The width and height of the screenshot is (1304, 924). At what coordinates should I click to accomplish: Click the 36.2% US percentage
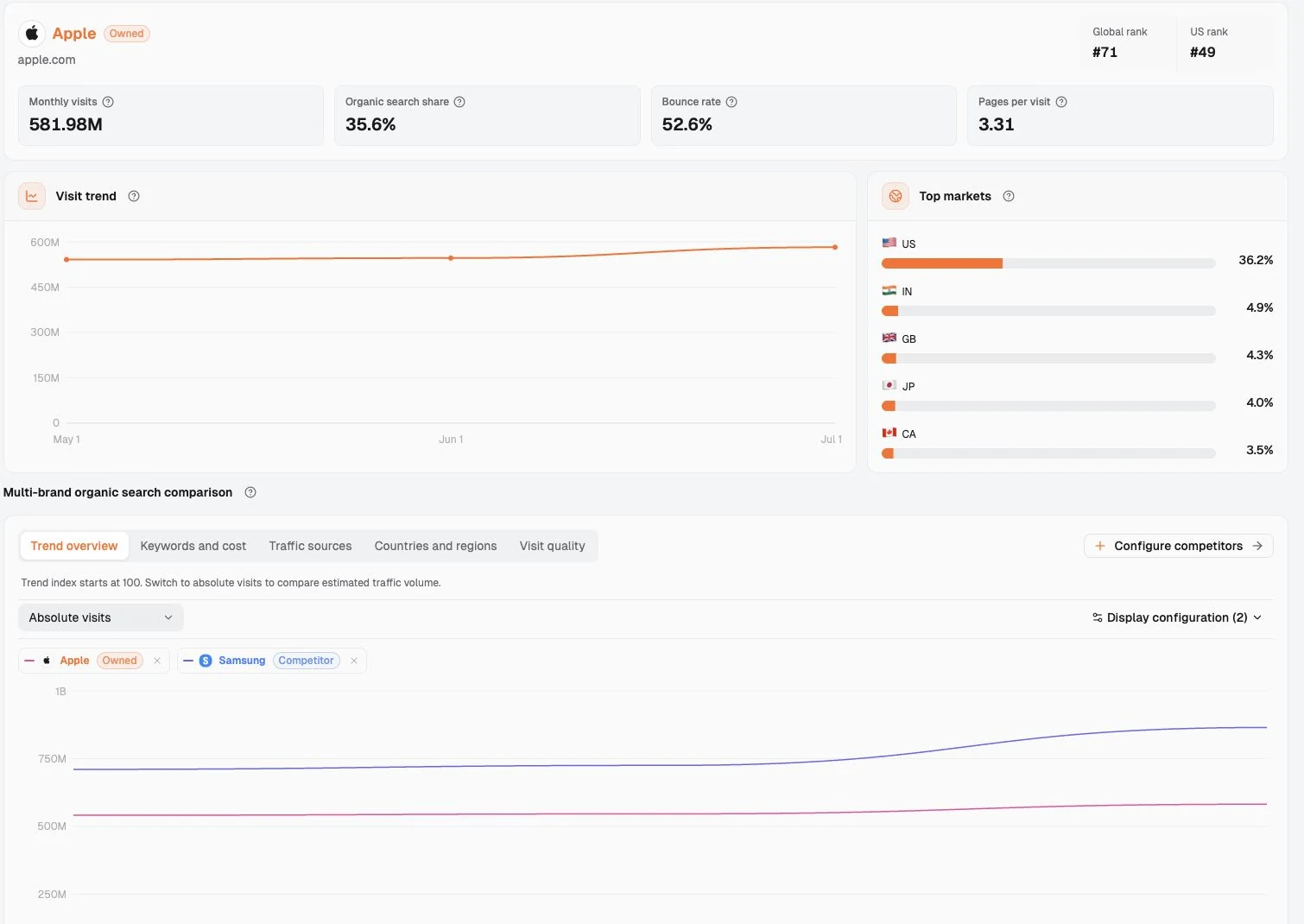click(1256, 260)
